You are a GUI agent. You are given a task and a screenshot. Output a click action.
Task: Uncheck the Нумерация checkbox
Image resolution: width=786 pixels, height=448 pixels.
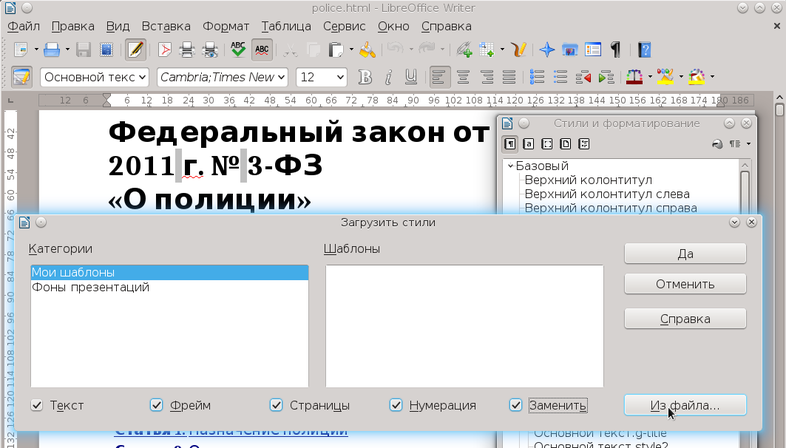[396, 405]
